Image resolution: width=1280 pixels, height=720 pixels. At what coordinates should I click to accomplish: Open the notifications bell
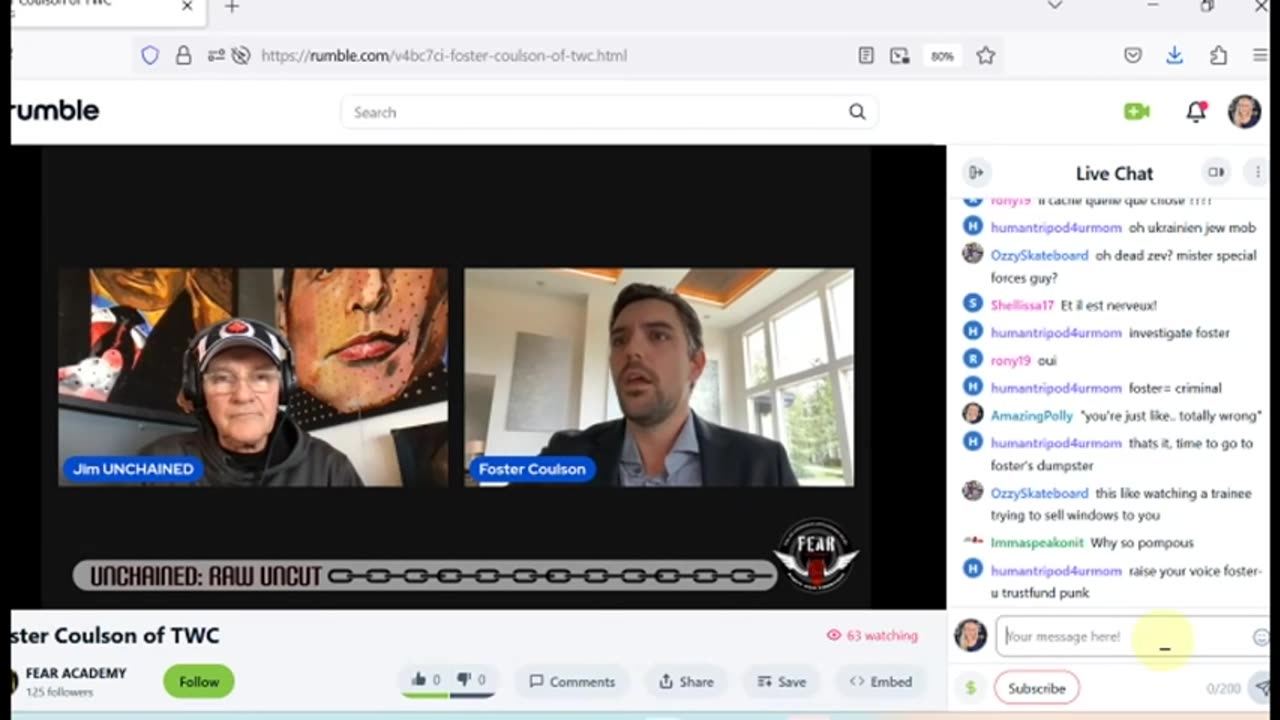click(x=1196, y=112)
